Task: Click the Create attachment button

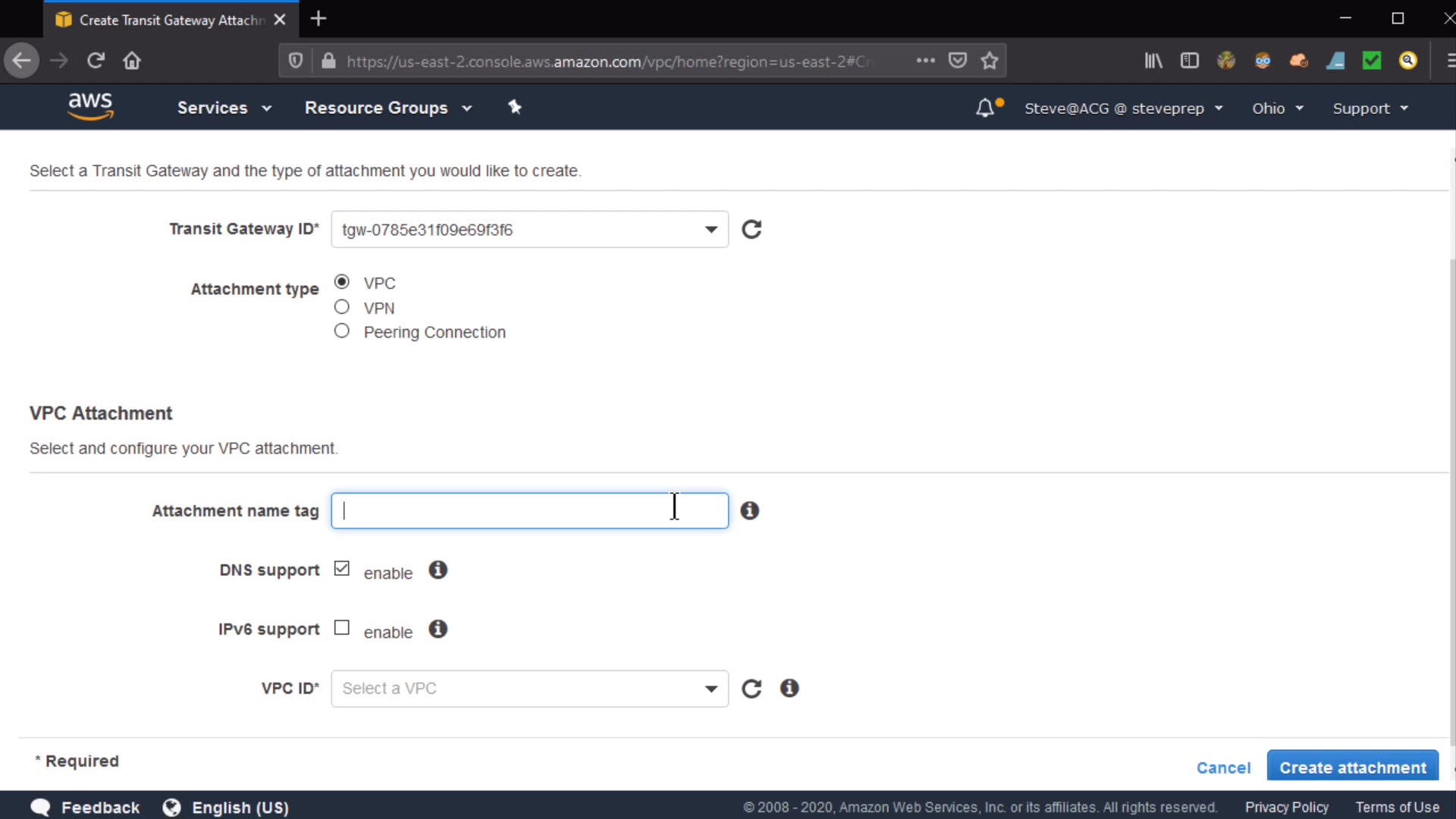Action: point(1352,767)
